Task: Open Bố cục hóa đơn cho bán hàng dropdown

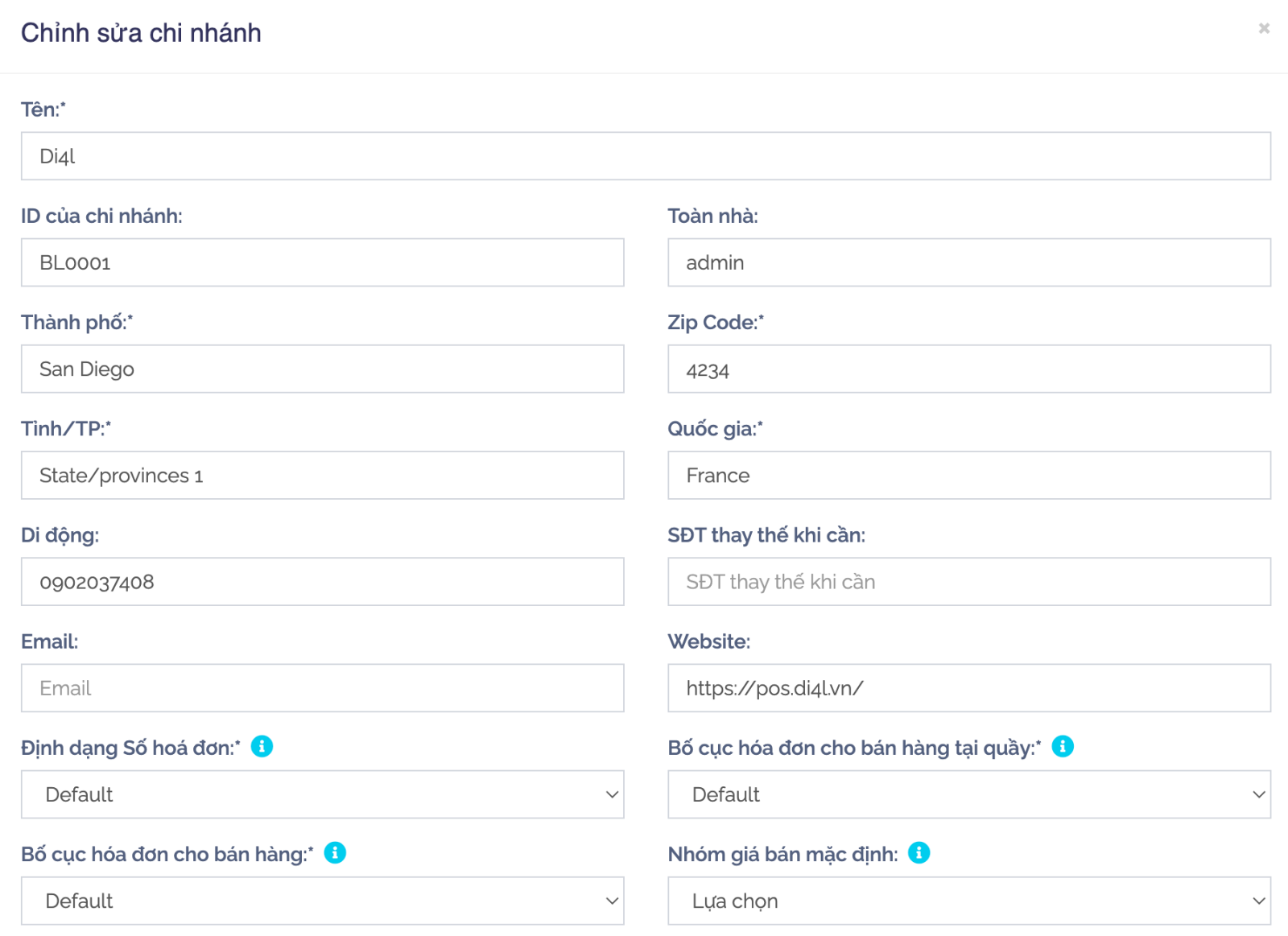Action: click(x=322, y=901)
